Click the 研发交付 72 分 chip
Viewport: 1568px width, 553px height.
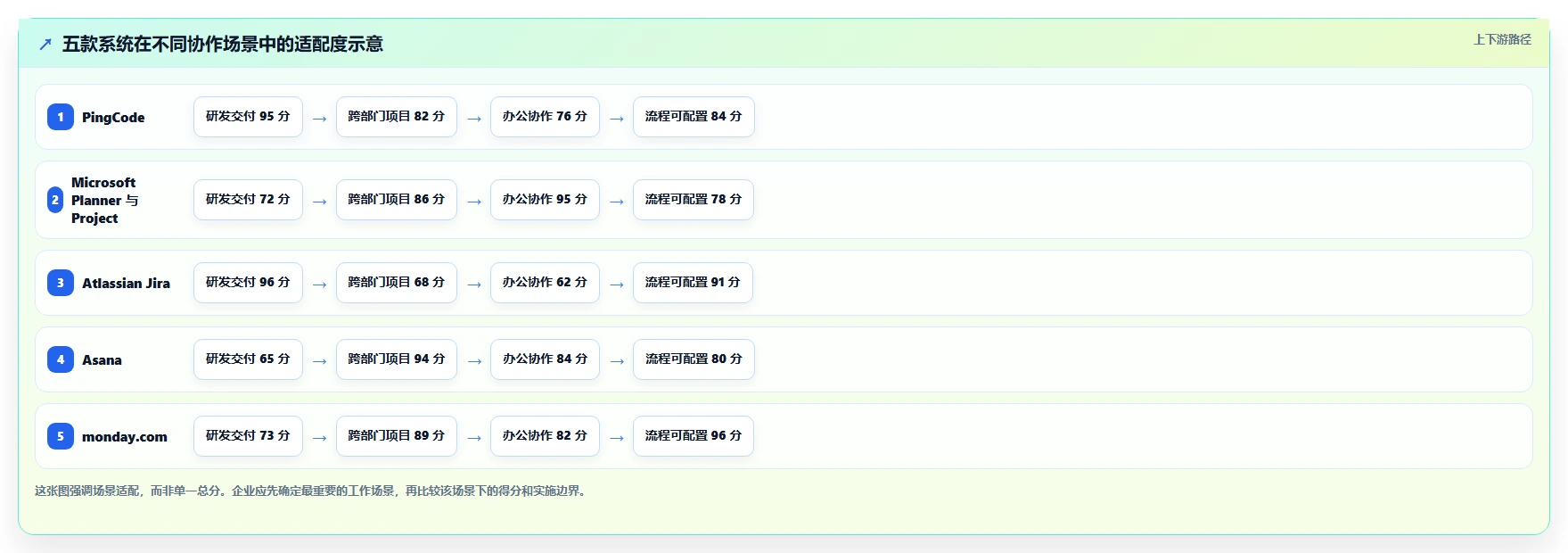click(248, 200)
